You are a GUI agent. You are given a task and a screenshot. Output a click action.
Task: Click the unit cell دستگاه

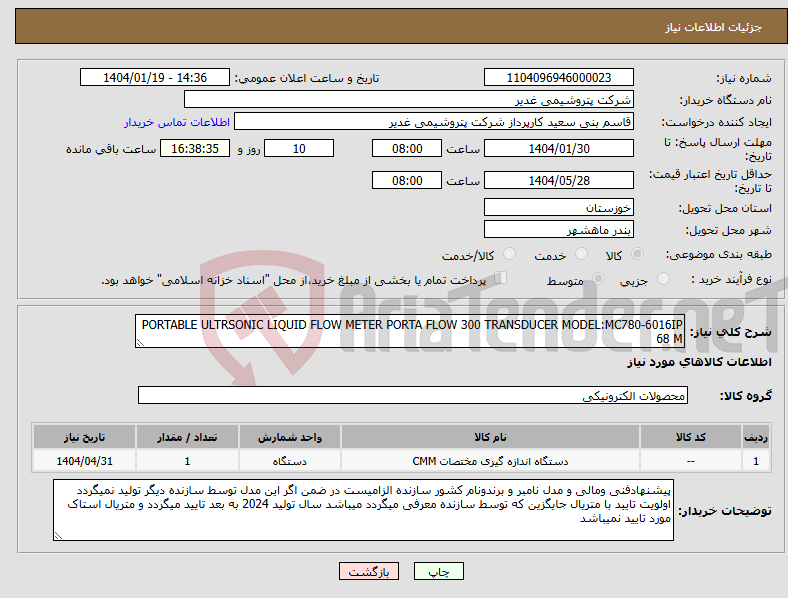pos(289,461)
